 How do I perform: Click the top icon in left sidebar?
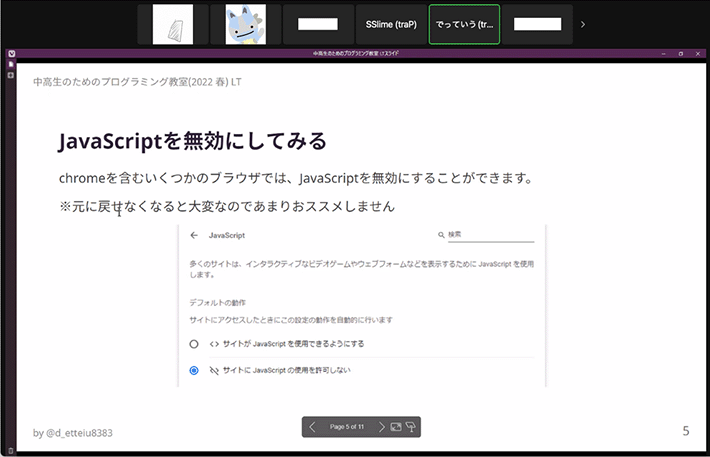[x=11, y=65]
